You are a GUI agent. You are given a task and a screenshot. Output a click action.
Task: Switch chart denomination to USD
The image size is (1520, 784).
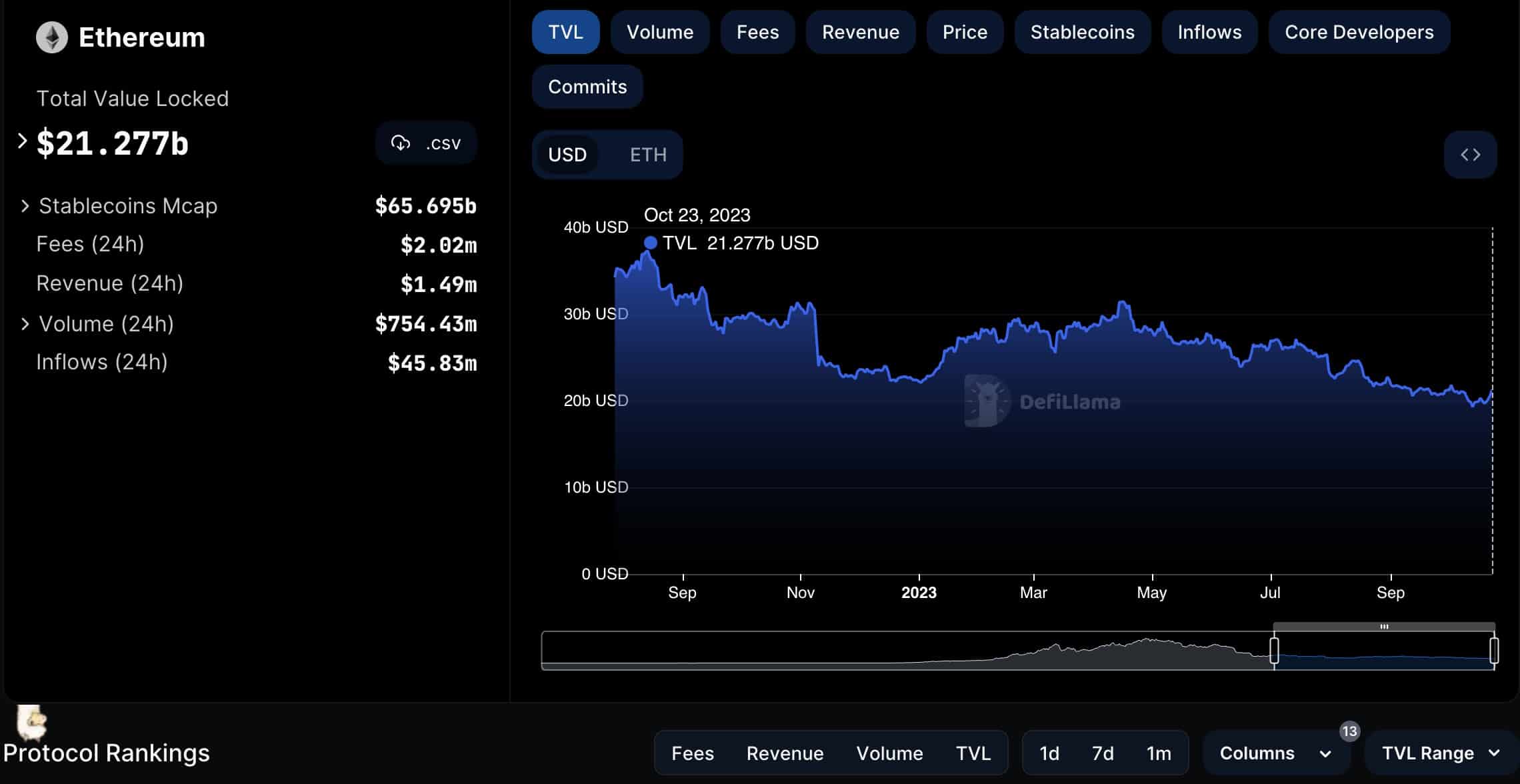[567, 155]
